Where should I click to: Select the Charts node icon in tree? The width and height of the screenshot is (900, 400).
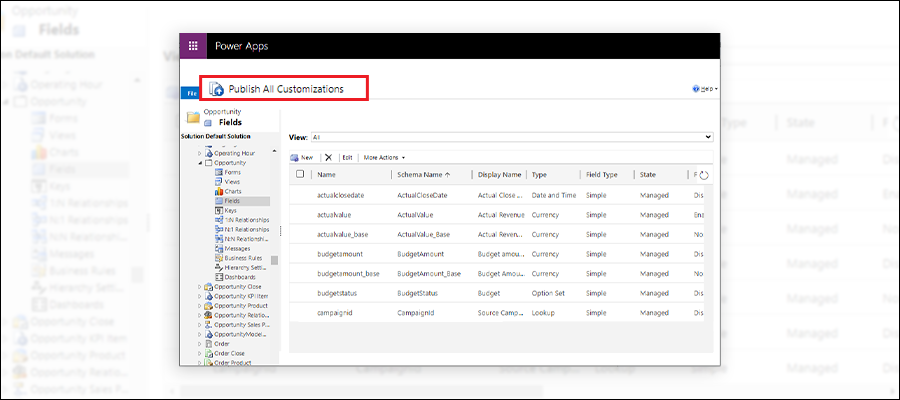(219, 191)
